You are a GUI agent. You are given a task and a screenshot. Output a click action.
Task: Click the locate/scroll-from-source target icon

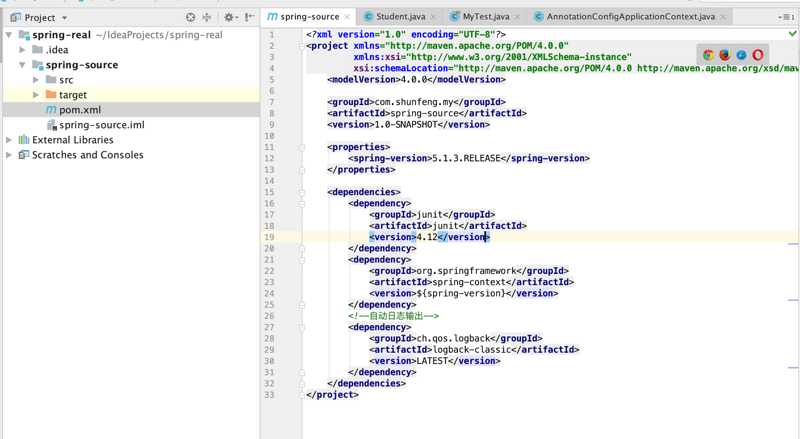pyautogui.click(x=191, y=17)
